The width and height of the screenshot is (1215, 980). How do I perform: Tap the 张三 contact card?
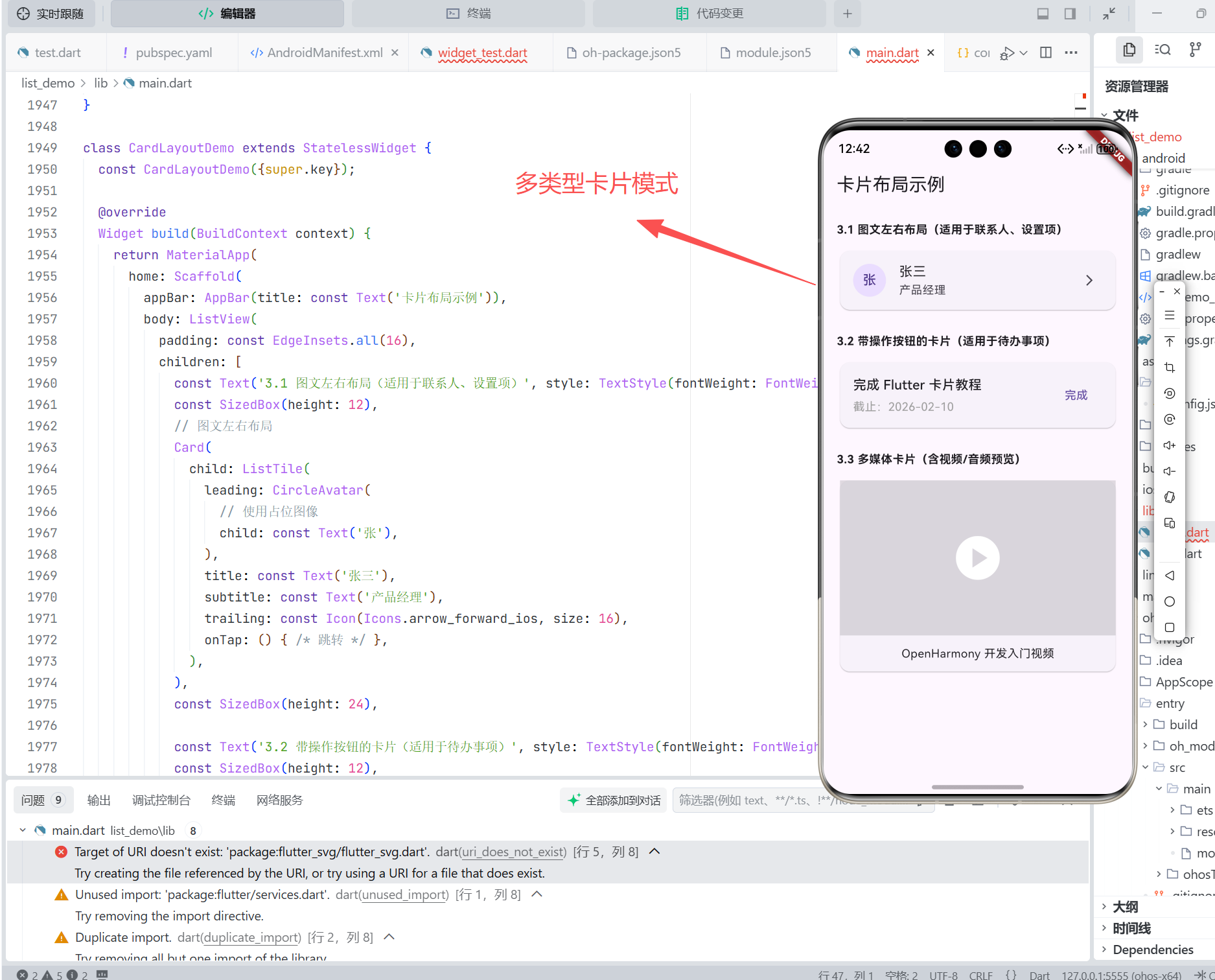pyautogui.click(x=977, y=280)
